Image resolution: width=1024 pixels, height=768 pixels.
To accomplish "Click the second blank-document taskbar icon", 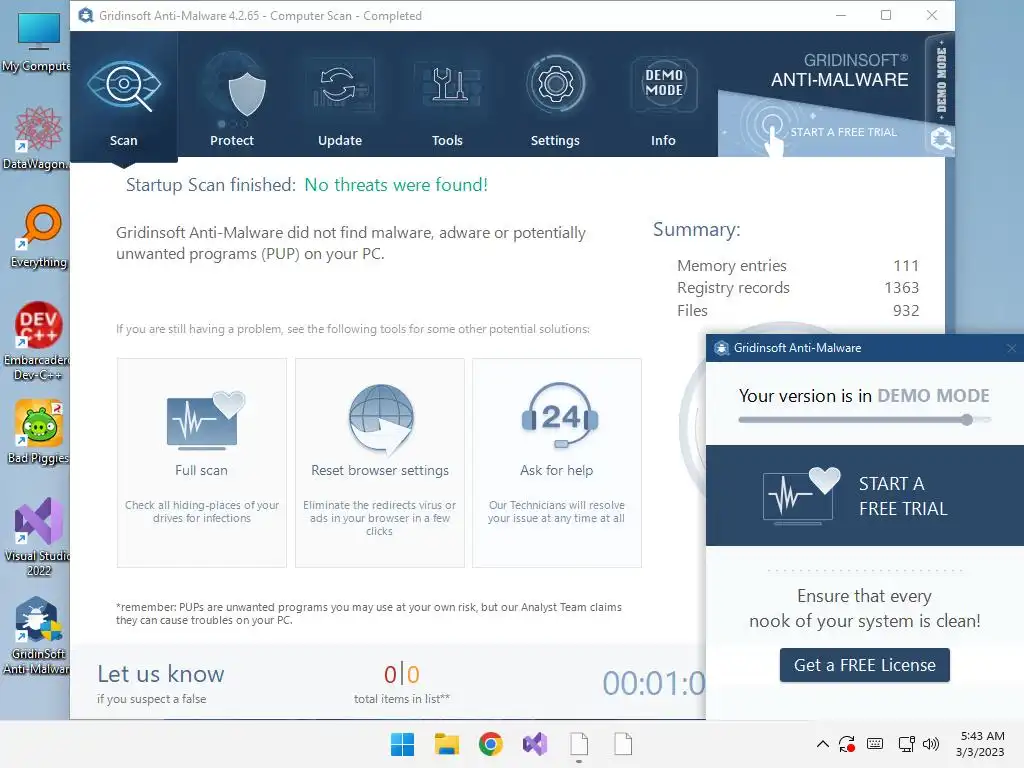I will pos(623,744).
